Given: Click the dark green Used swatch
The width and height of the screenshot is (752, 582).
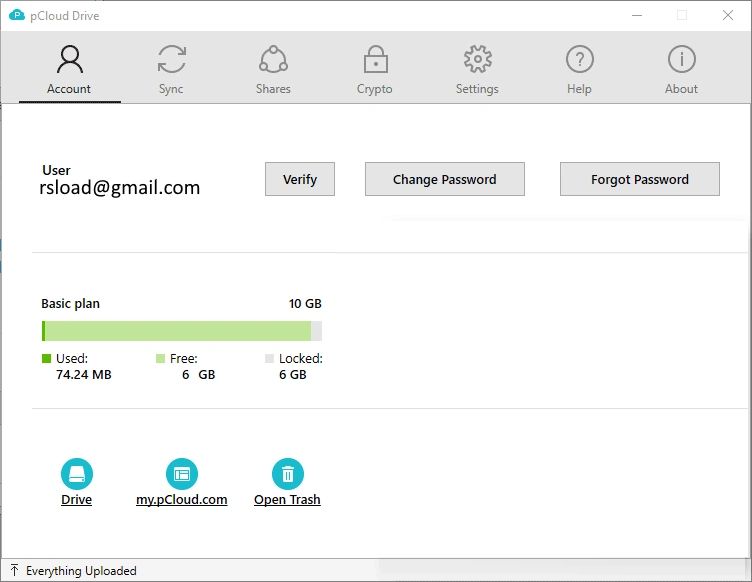Looking at the screenshot, I should (47, 359).
